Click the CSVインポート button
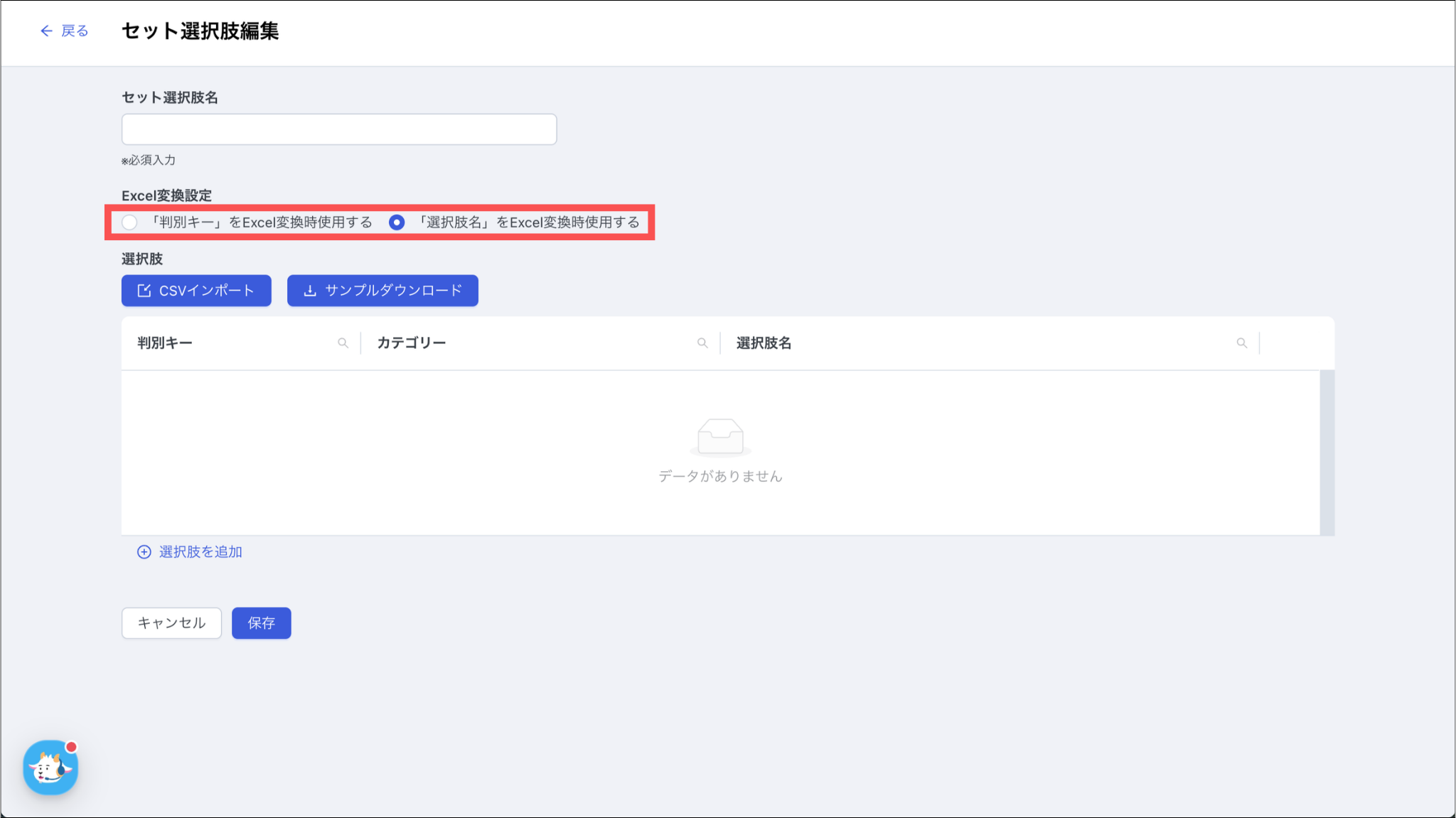Viewport: 1456px width, 818px height. [x=196, y=291]
